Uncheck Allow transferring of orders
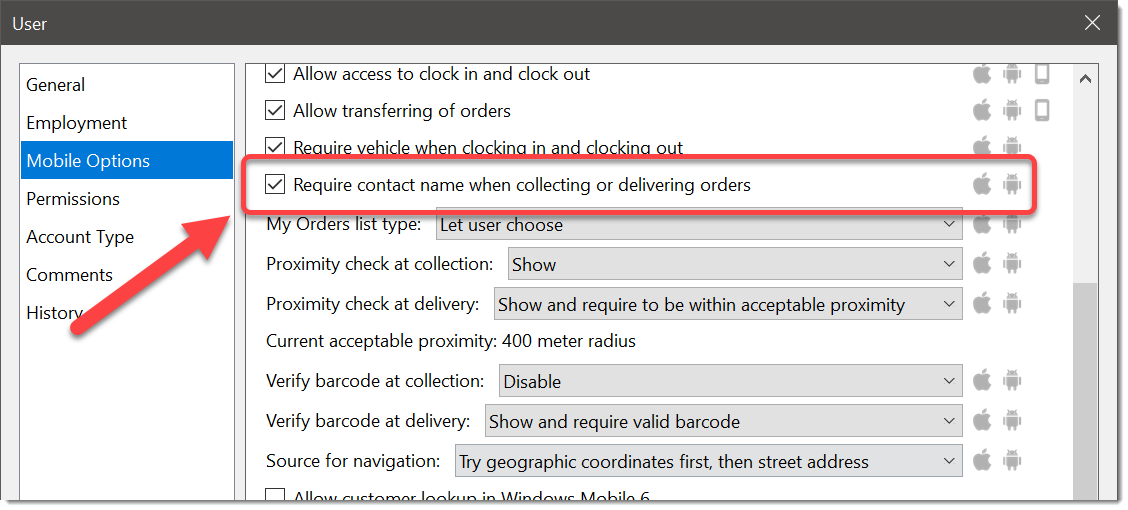Screen dimensions: 1128x510 (x=275, y=111)
